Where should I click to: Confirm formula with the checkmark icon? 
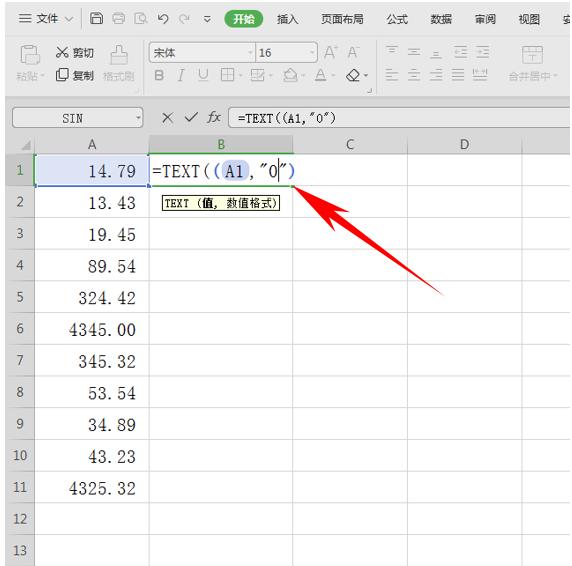click(x=191, y=117)
